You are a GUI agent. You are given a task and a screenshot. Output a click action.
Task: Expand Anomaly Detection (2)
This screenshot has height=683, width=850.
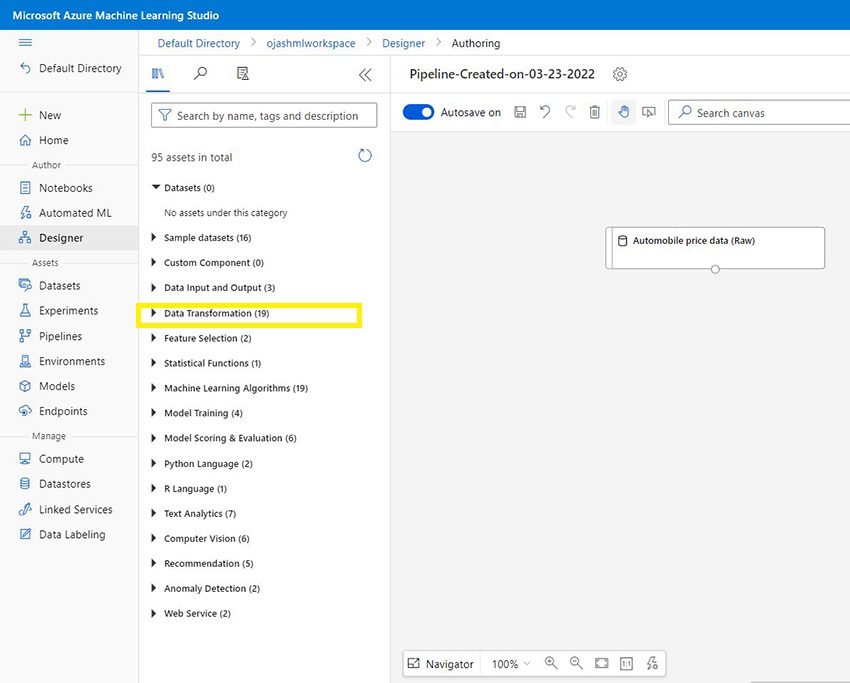click(x=154, y=588)
